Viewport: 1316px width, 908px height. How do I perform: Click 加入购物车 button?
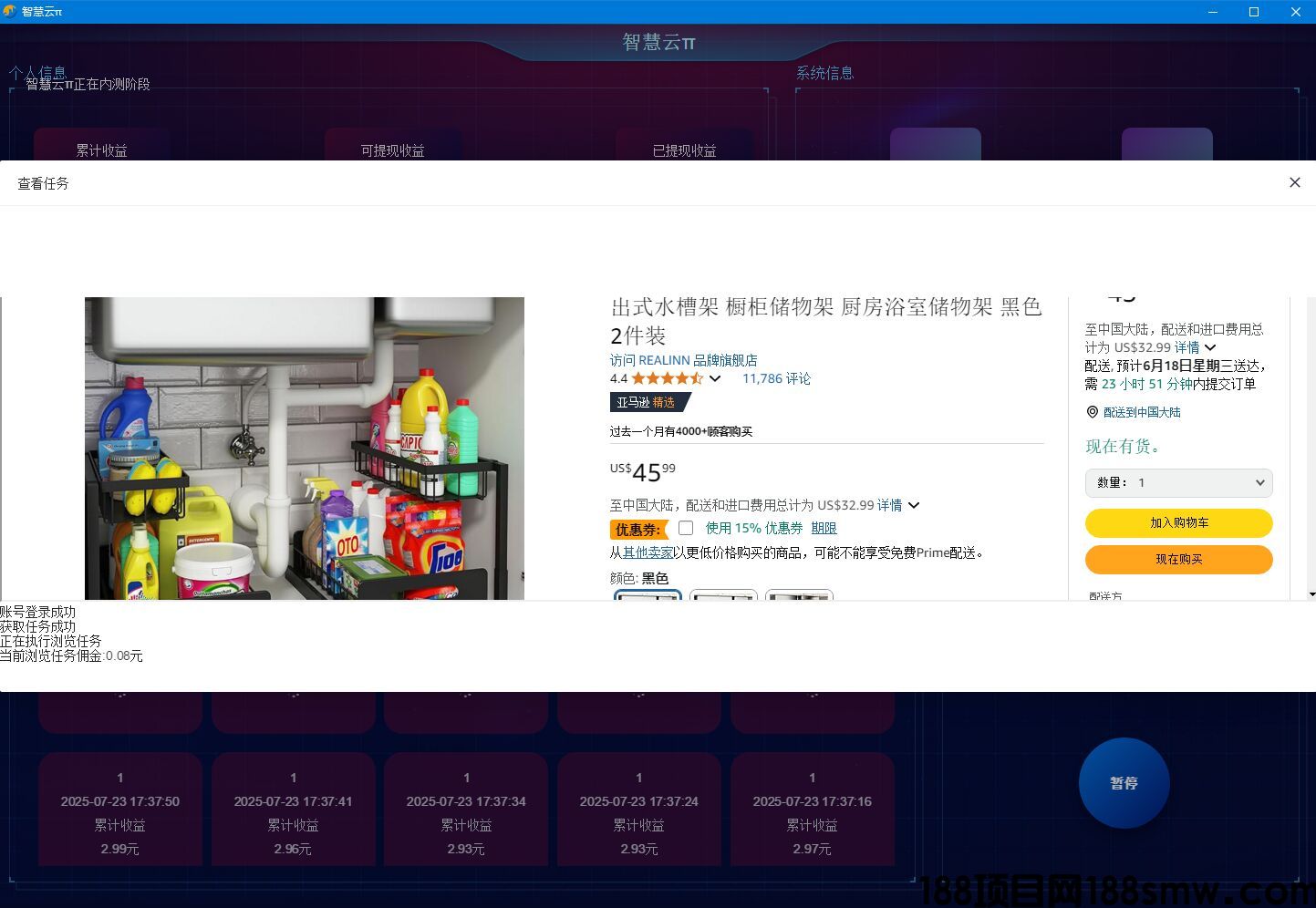coord(1178,523)
